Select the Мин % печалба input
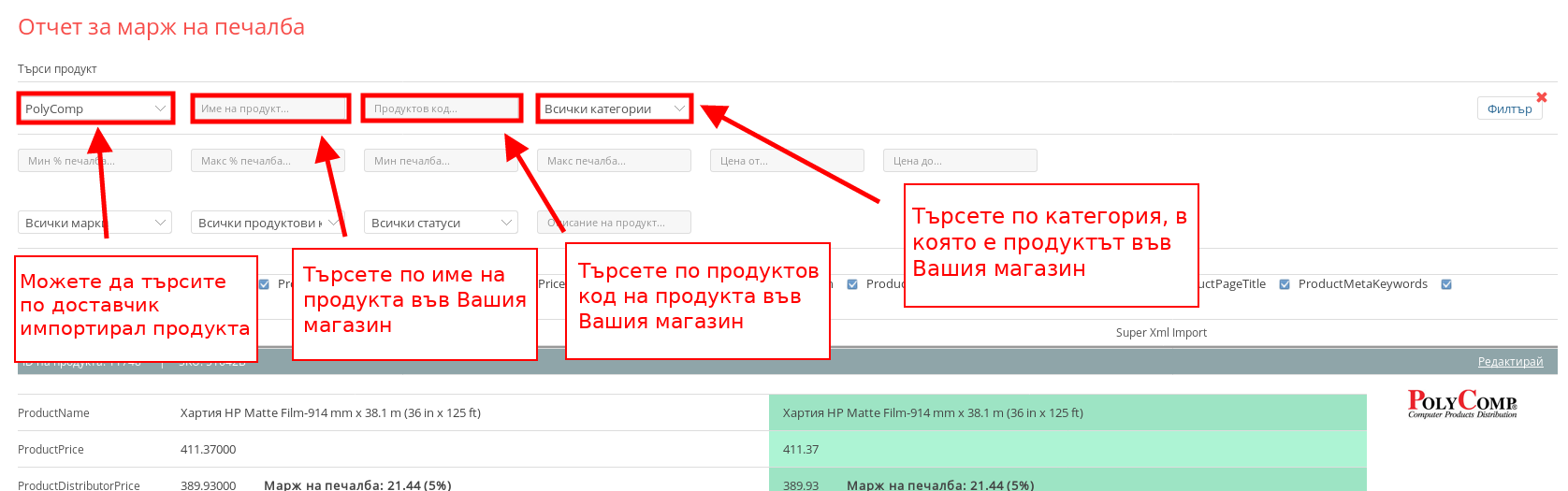This screenshot has width=1568, height=491. [x=94, y=161]
